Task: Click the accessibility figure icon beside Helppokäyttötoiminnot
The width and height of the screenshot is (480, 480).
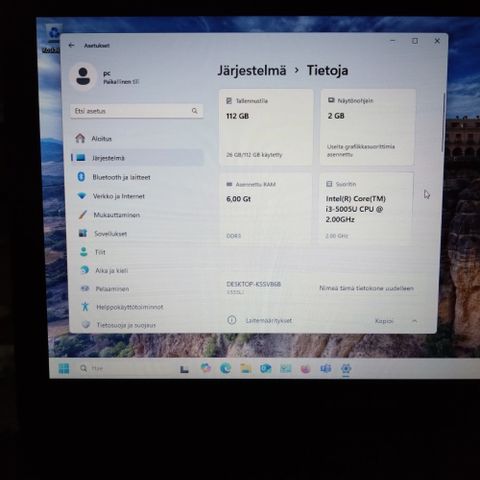Action: coord(85,306)
